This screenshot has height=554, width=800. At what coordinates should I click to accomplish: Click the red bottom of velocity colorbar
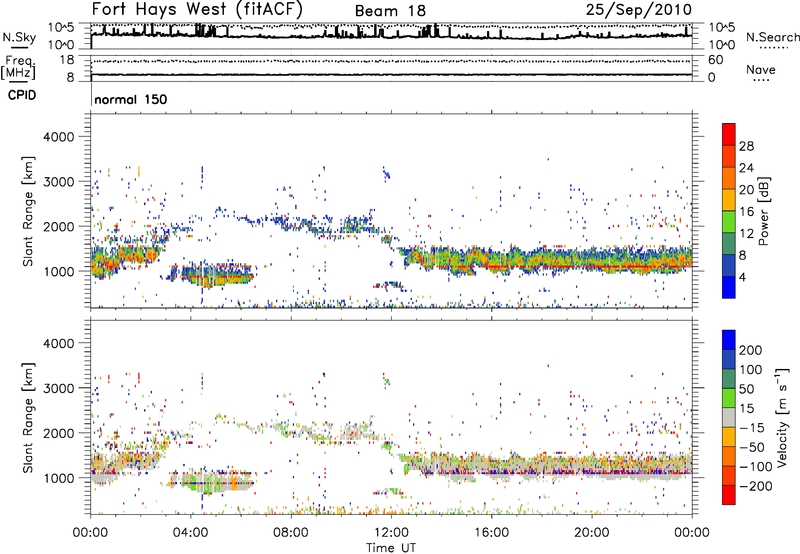(729, 495)
